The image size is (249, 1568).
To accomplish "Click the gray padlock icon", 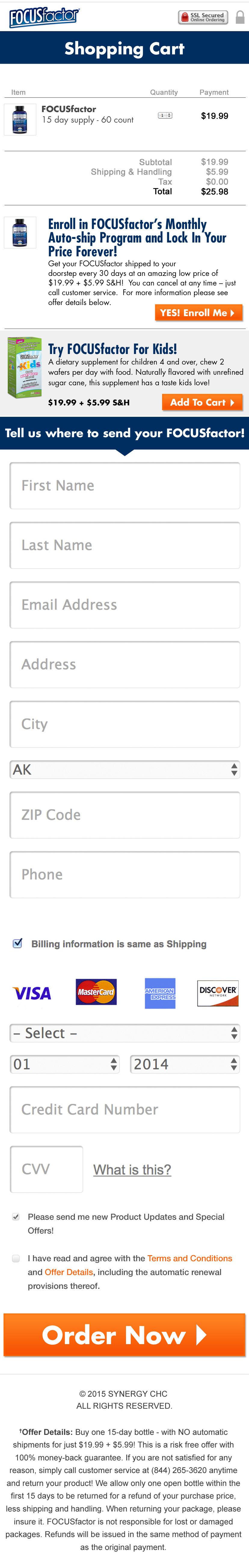I will point(240,17).
